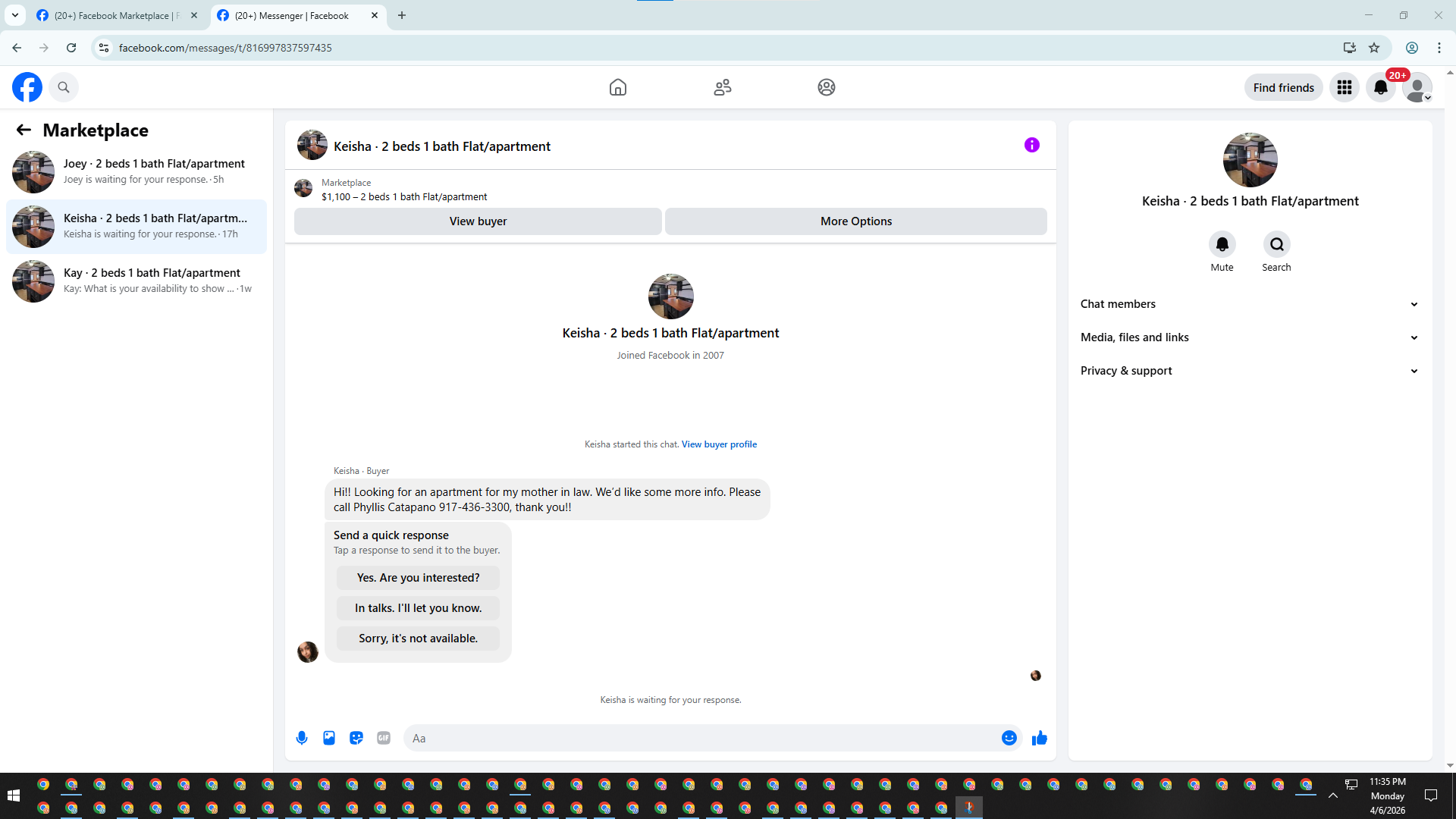1456x819 pixels.
Task: Open the Joey conversation
Action: click(136, 171)
